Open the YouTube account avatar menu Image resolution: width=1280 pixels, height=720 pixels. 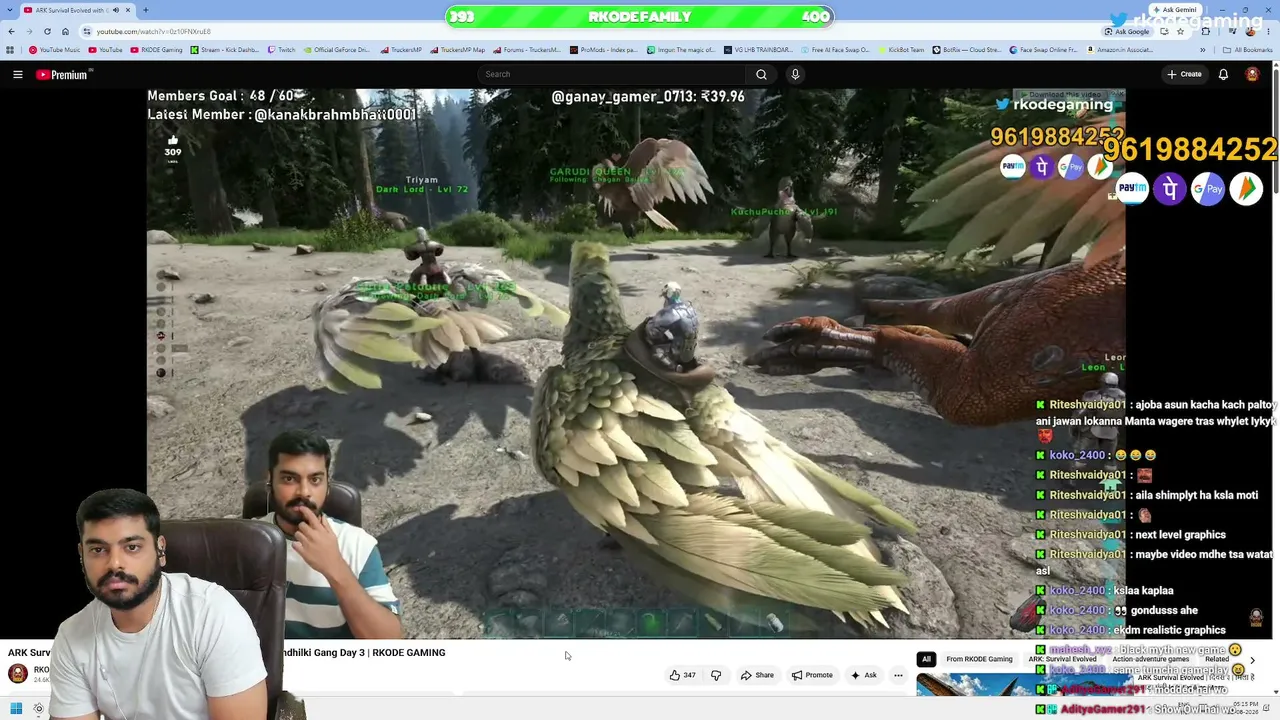[1252, 74]
